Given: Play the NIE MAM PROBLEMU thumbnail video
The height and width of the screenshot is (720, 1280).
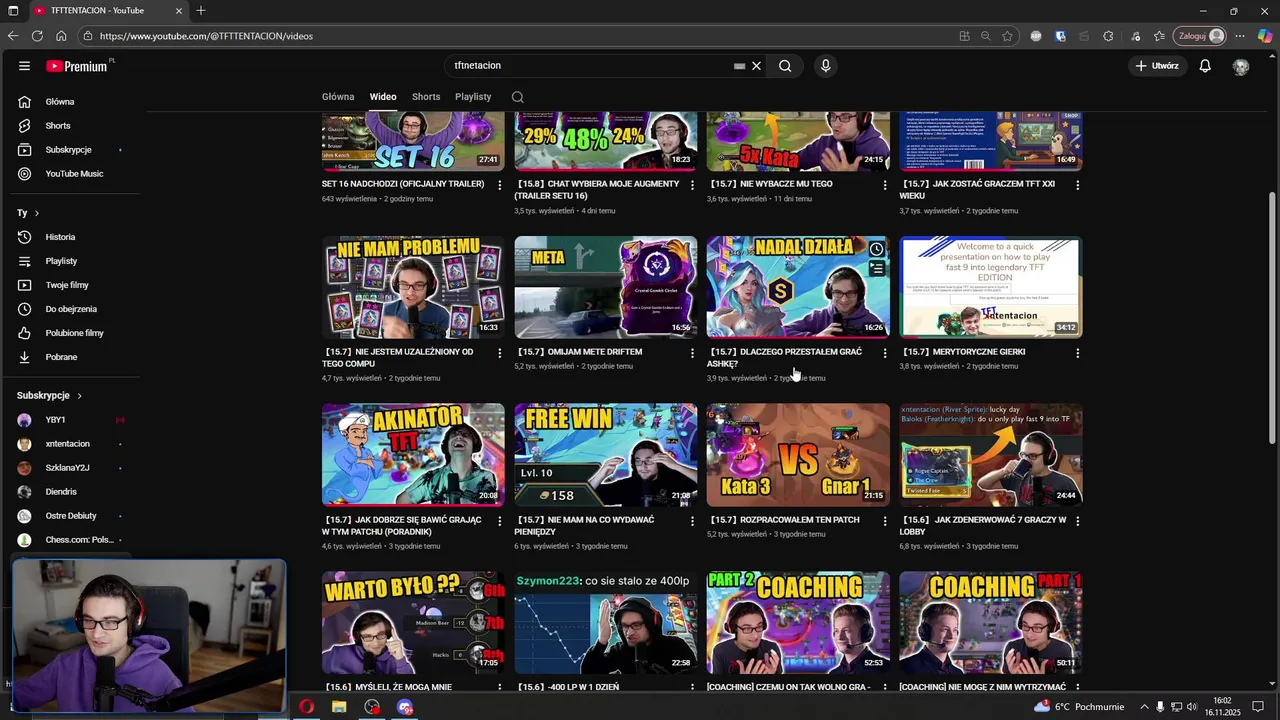Looking at the screenshot, I should coord(413,287).
